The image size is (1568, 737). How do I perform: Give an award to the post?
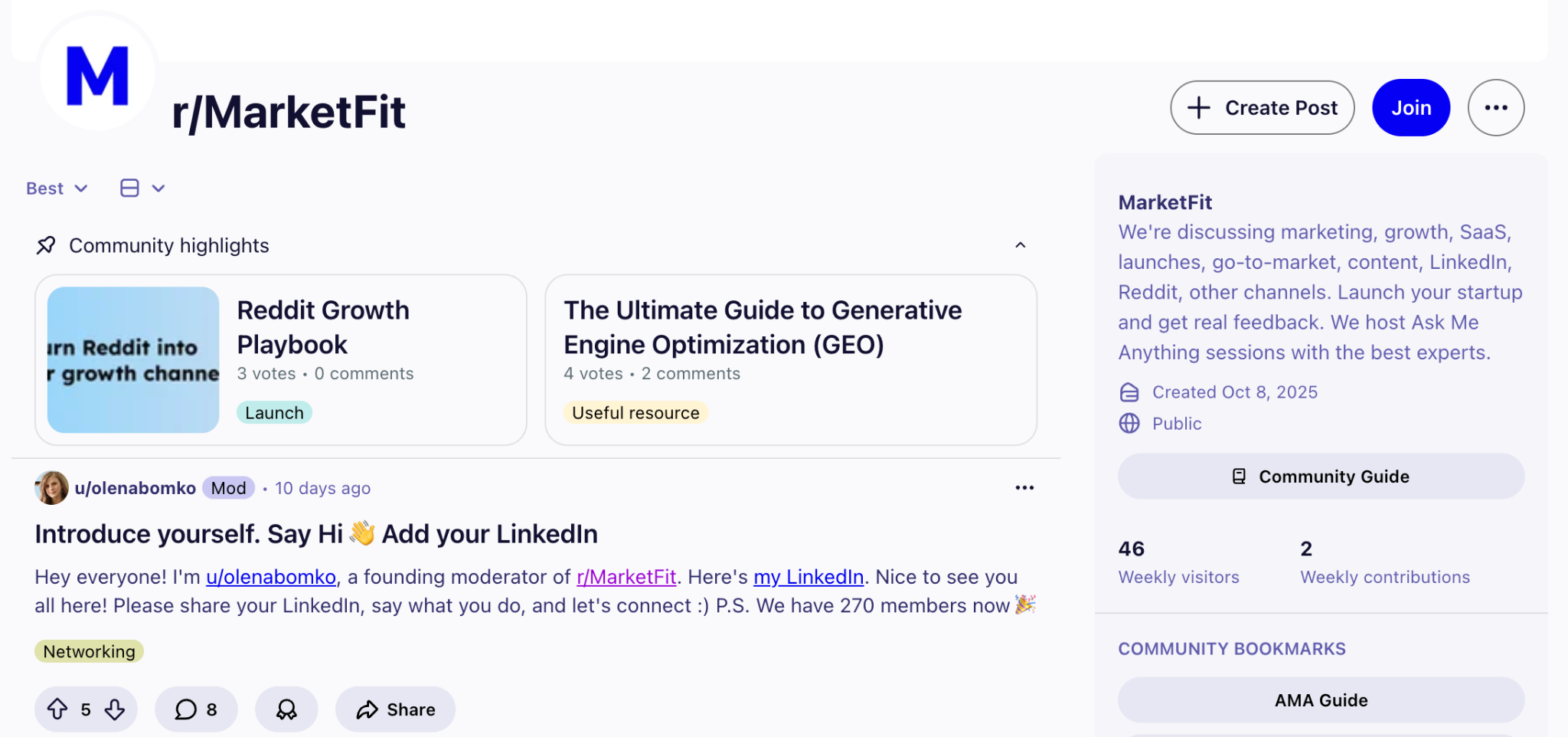286,709
